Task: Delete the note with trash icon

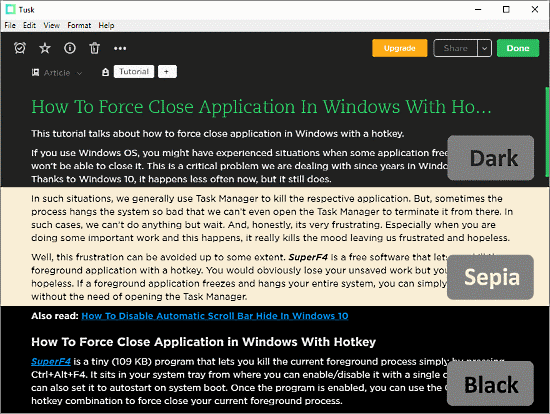Action: pos(94,48)
